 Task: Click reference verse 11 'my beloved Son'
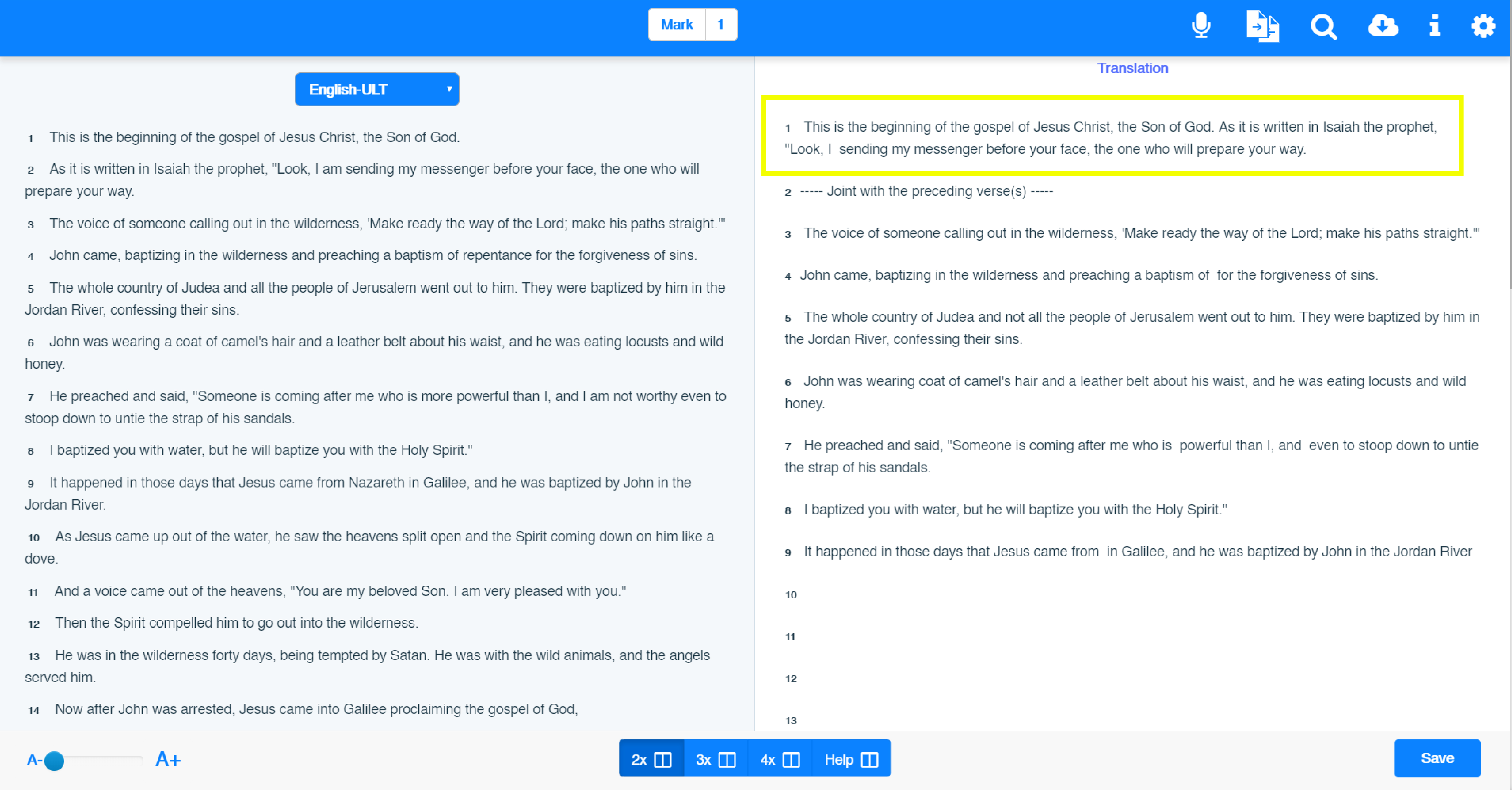tap(340, 591)
